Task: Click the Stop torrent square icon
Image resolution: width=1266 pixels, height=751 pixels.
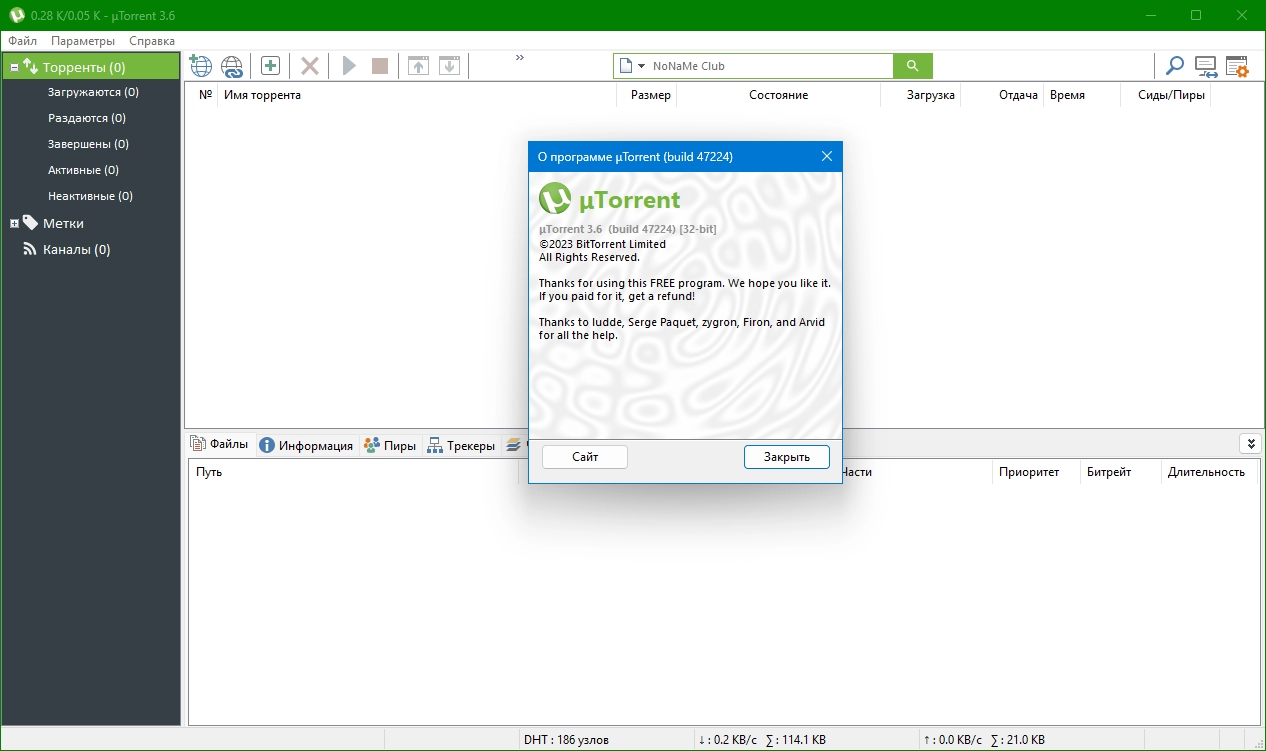Action: [380, 66]
